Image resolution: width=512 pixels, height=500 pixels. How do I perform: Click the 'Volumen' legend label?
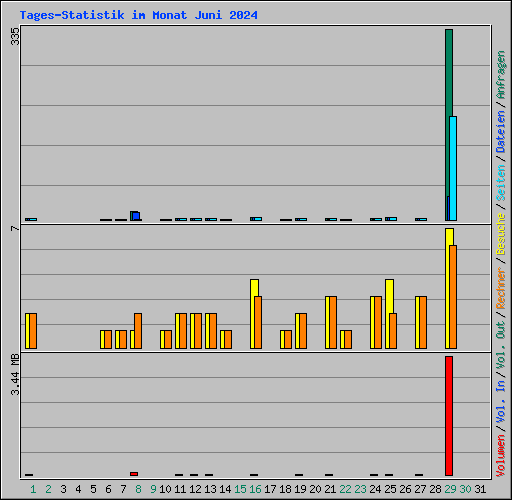[501, 456]
